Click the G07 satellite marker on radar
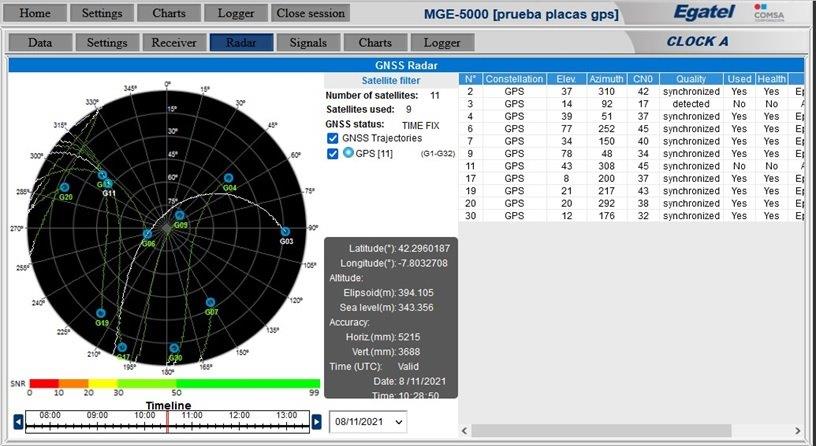 (210, 302)
